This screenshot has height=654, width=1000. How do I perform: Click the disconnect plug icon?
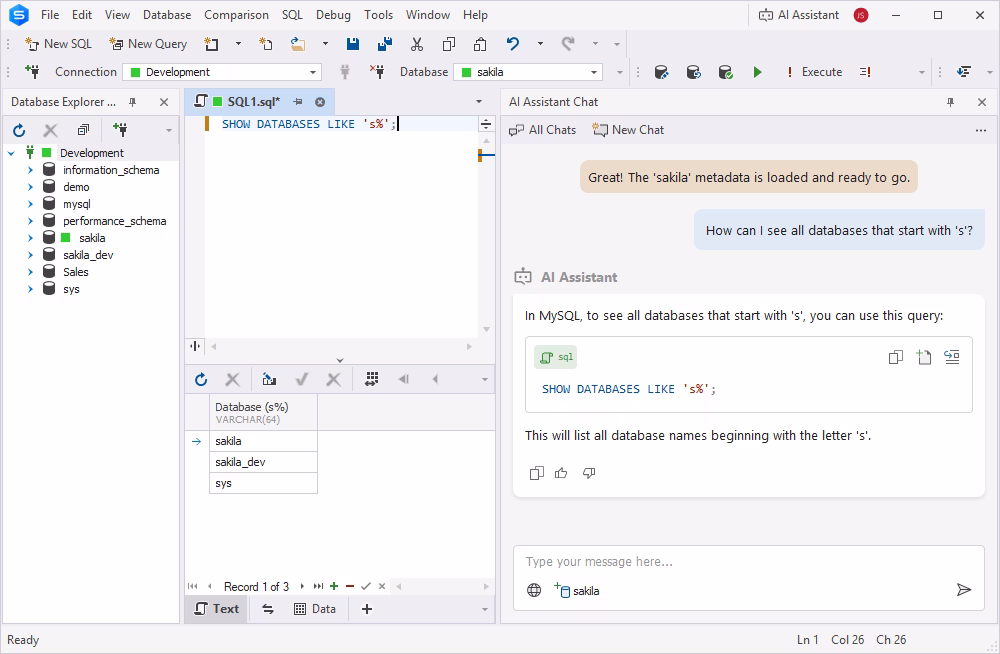[x=377, y=72]
